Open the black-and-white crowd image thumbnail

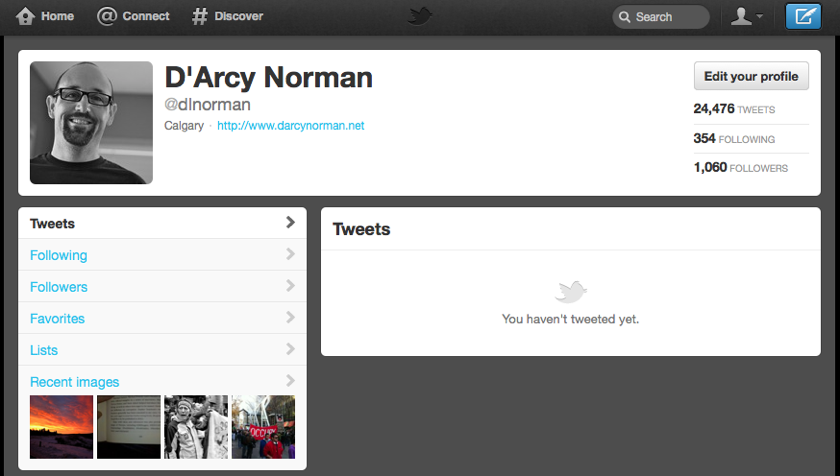pos(196,427)
